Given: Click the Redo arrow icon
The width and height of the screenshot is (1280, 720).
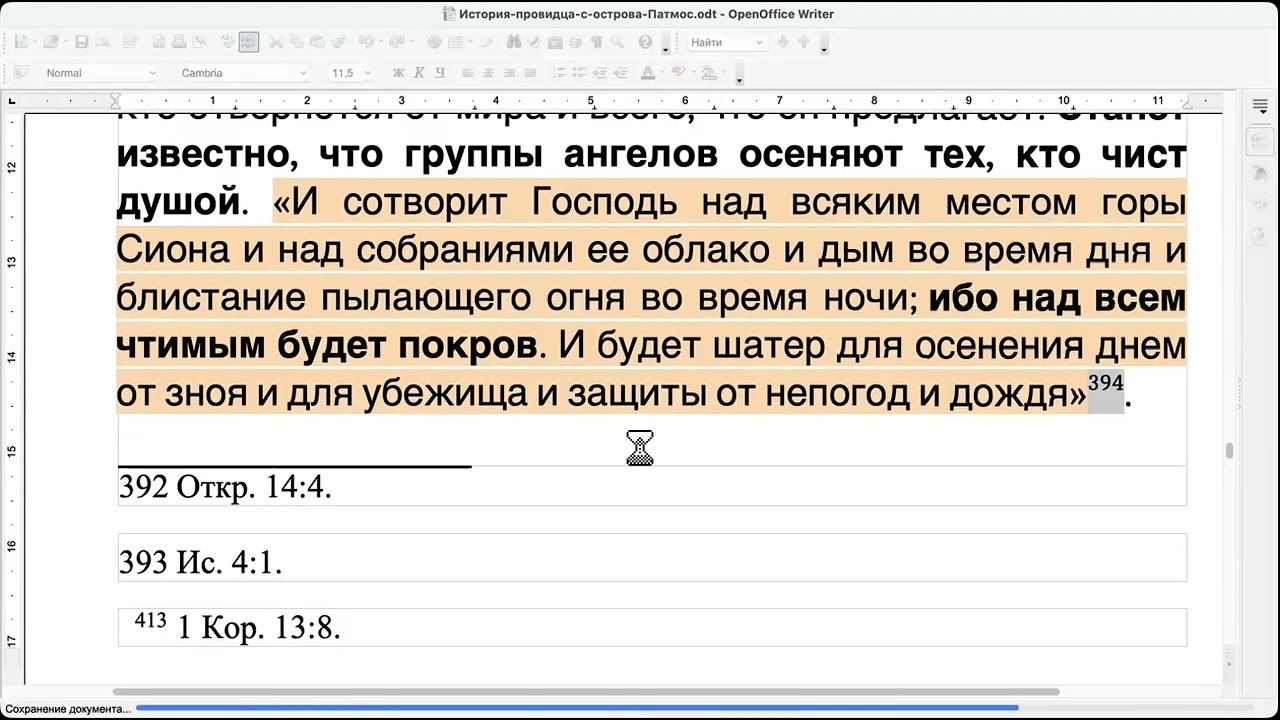Looking at the screenshot, I should pyautogui.click(x=397, y=42).
